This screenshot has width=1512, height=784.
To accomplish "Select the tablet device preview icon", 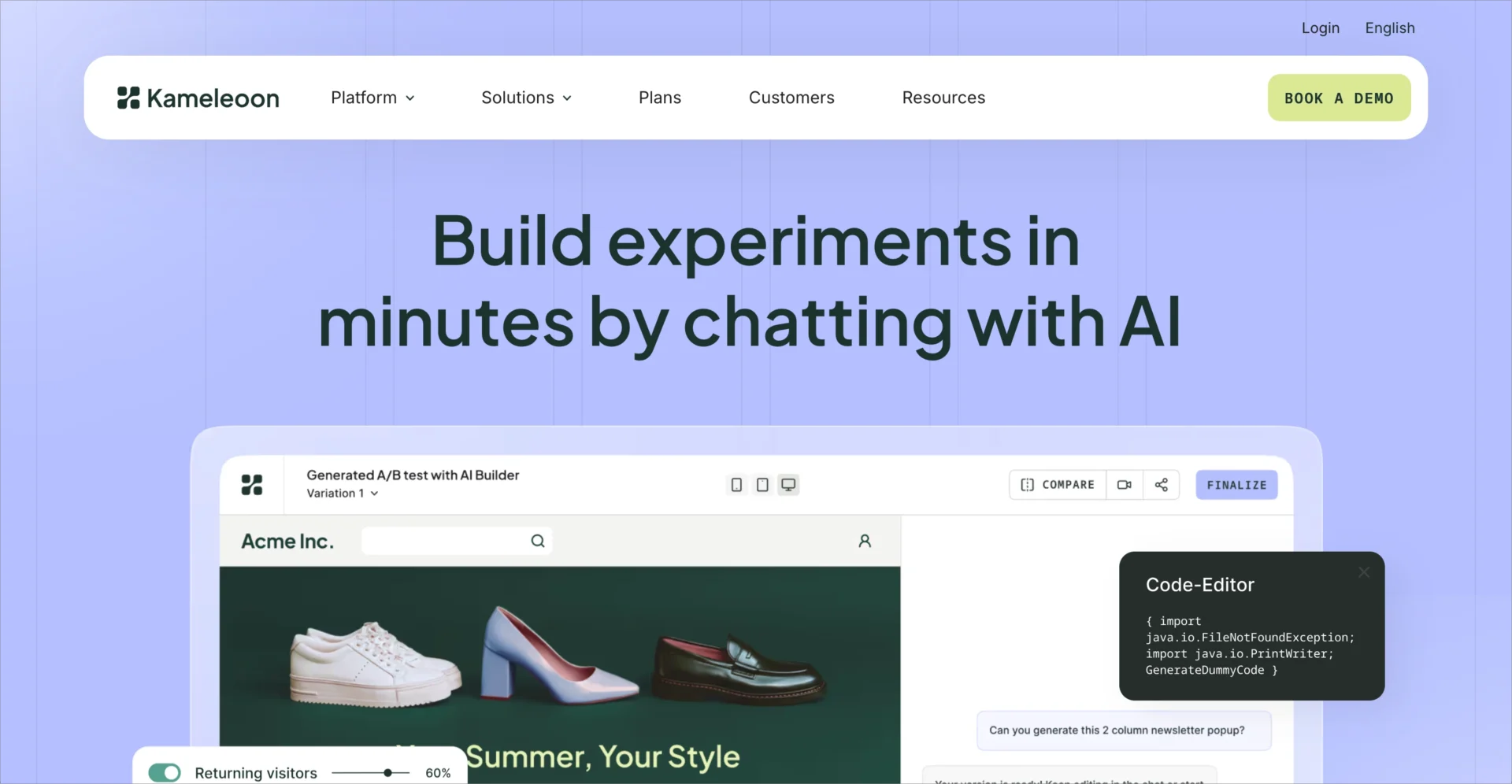I will (762, 485).
